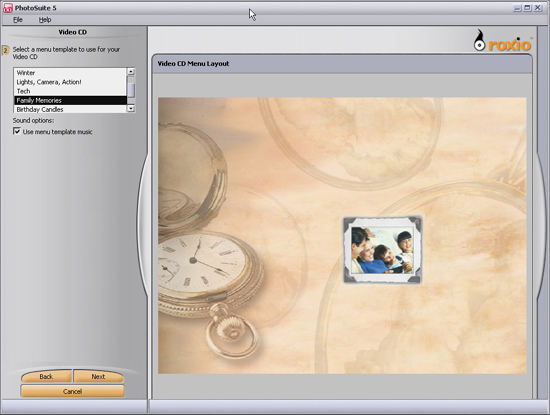Click the Back button
550x415 pixels.
pyautogui.click(x=46, y=376)
